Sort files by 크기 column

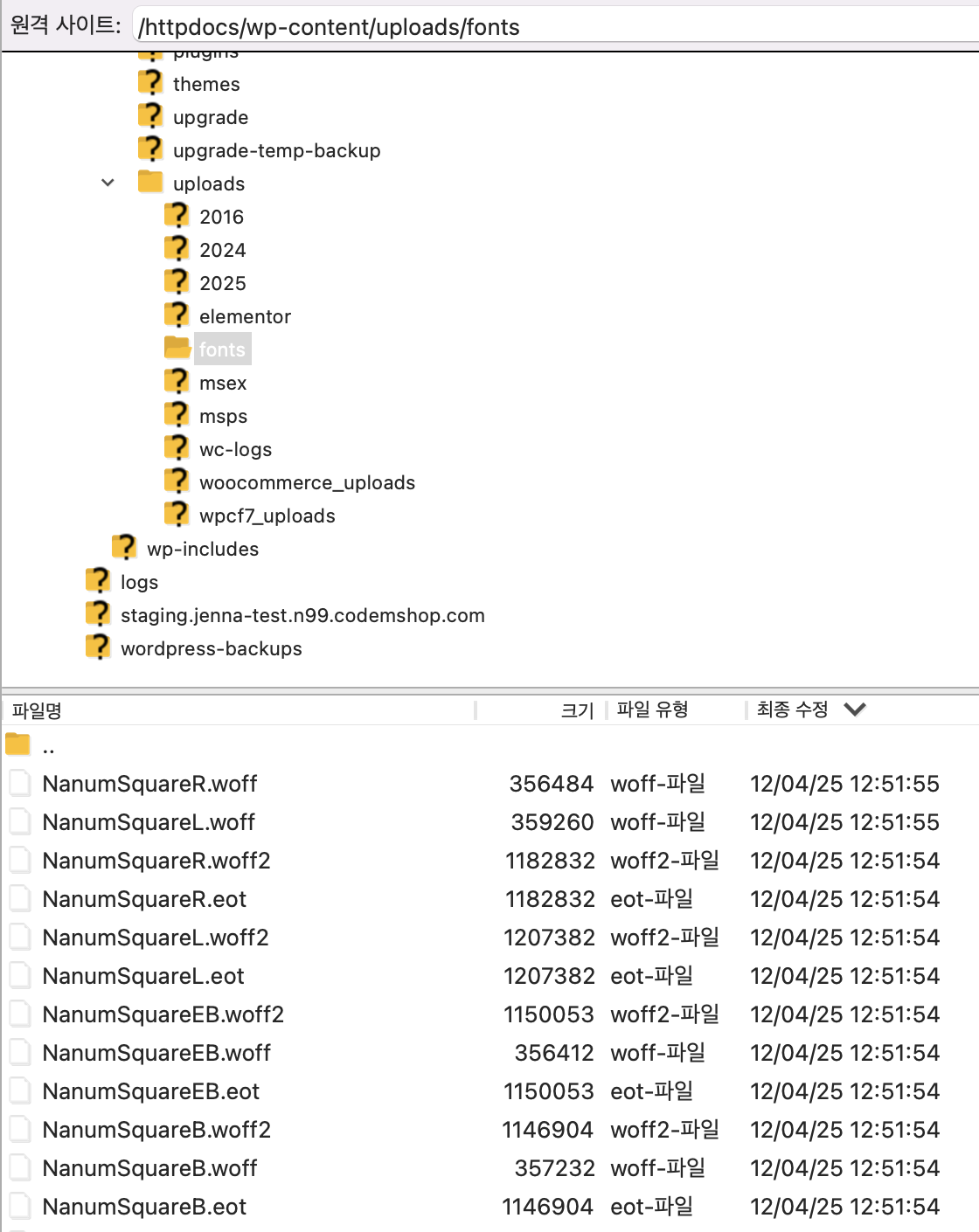coord(577,710)
